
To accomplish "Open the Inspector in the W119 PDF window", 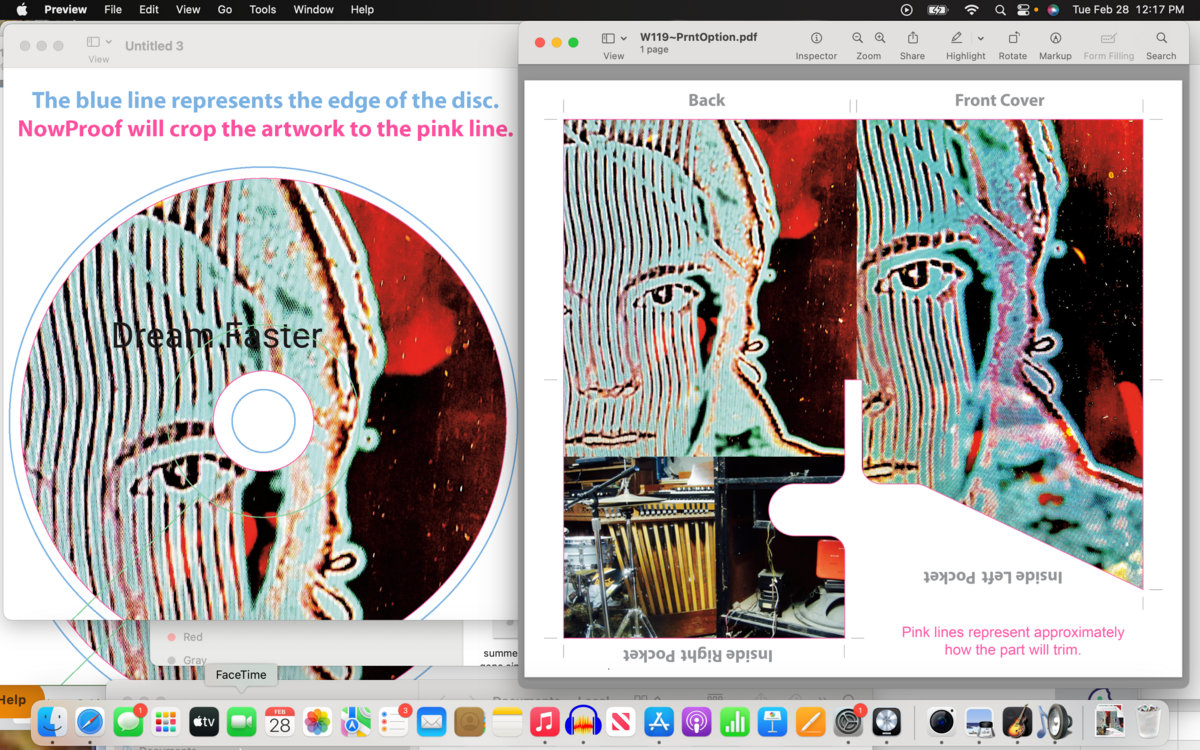I will tap(816, 38).
